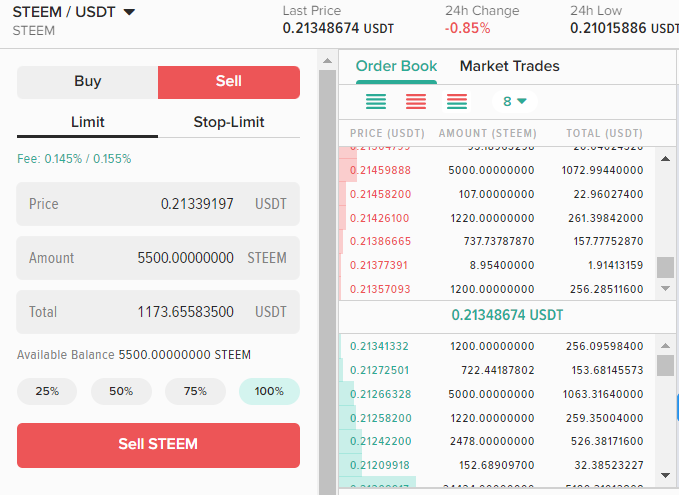Open the Market Trades tab
The width and height of the screenshot is (679, 495).
tap(509, 66)
